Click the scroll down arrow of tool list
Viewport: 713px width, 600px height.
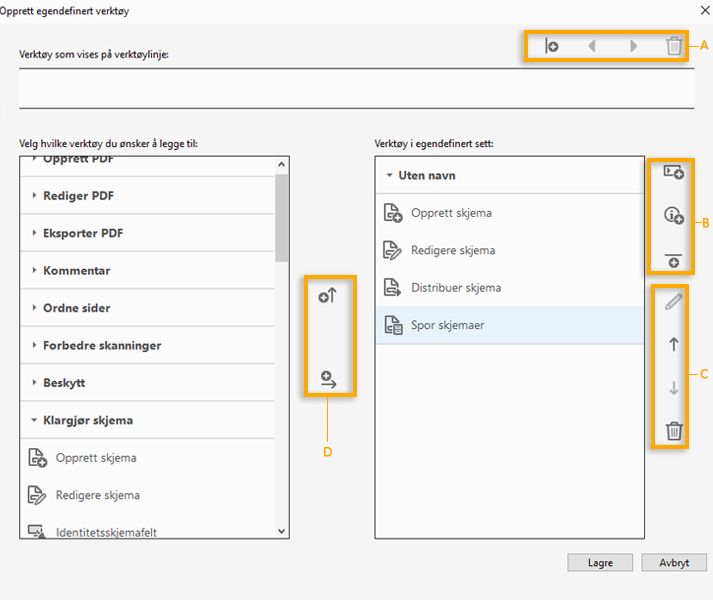coord(281,531)
